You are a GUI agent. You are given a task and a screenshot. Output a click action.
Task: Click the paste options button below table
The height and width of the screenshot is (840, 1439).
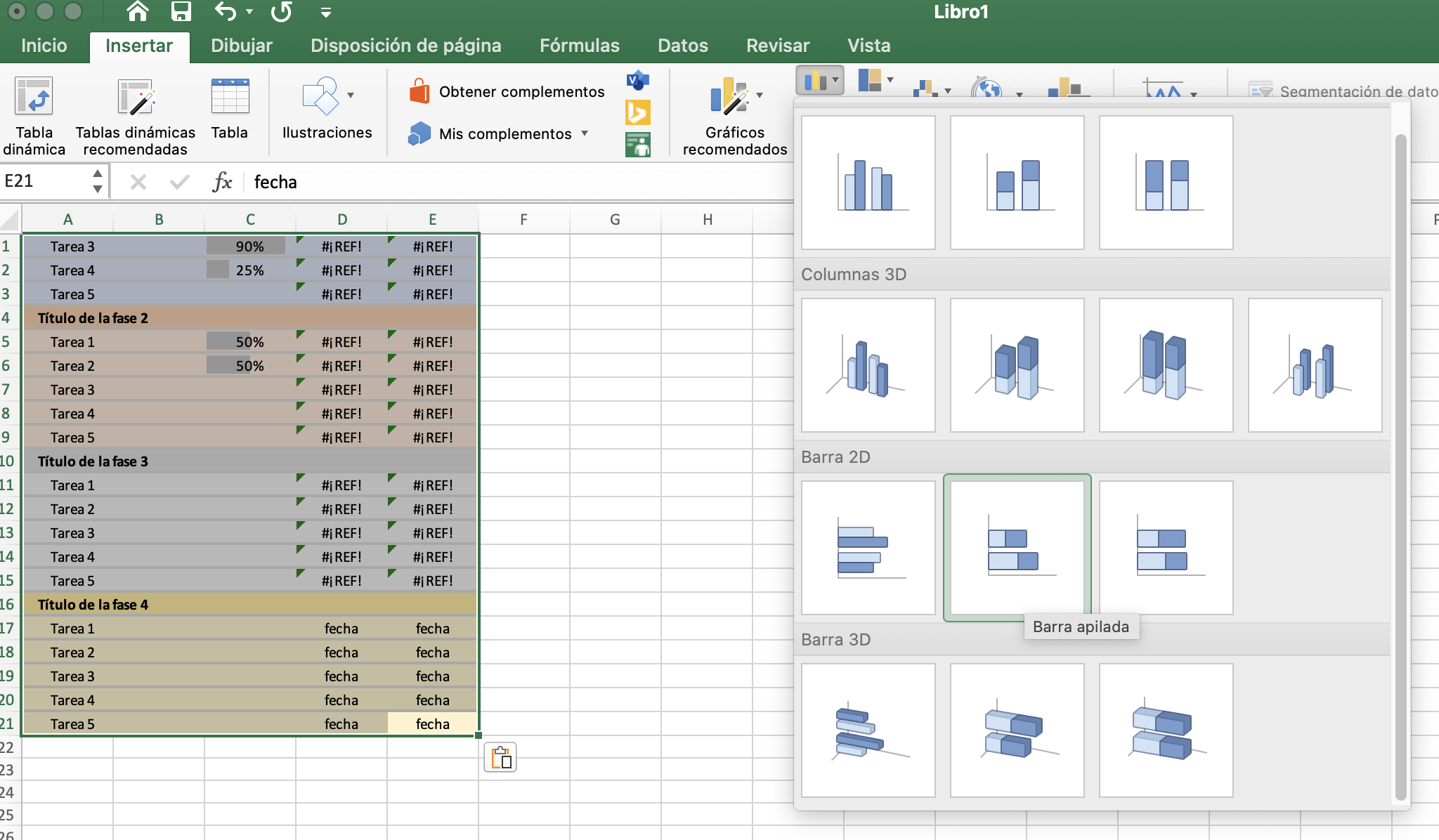click(500, 758)
